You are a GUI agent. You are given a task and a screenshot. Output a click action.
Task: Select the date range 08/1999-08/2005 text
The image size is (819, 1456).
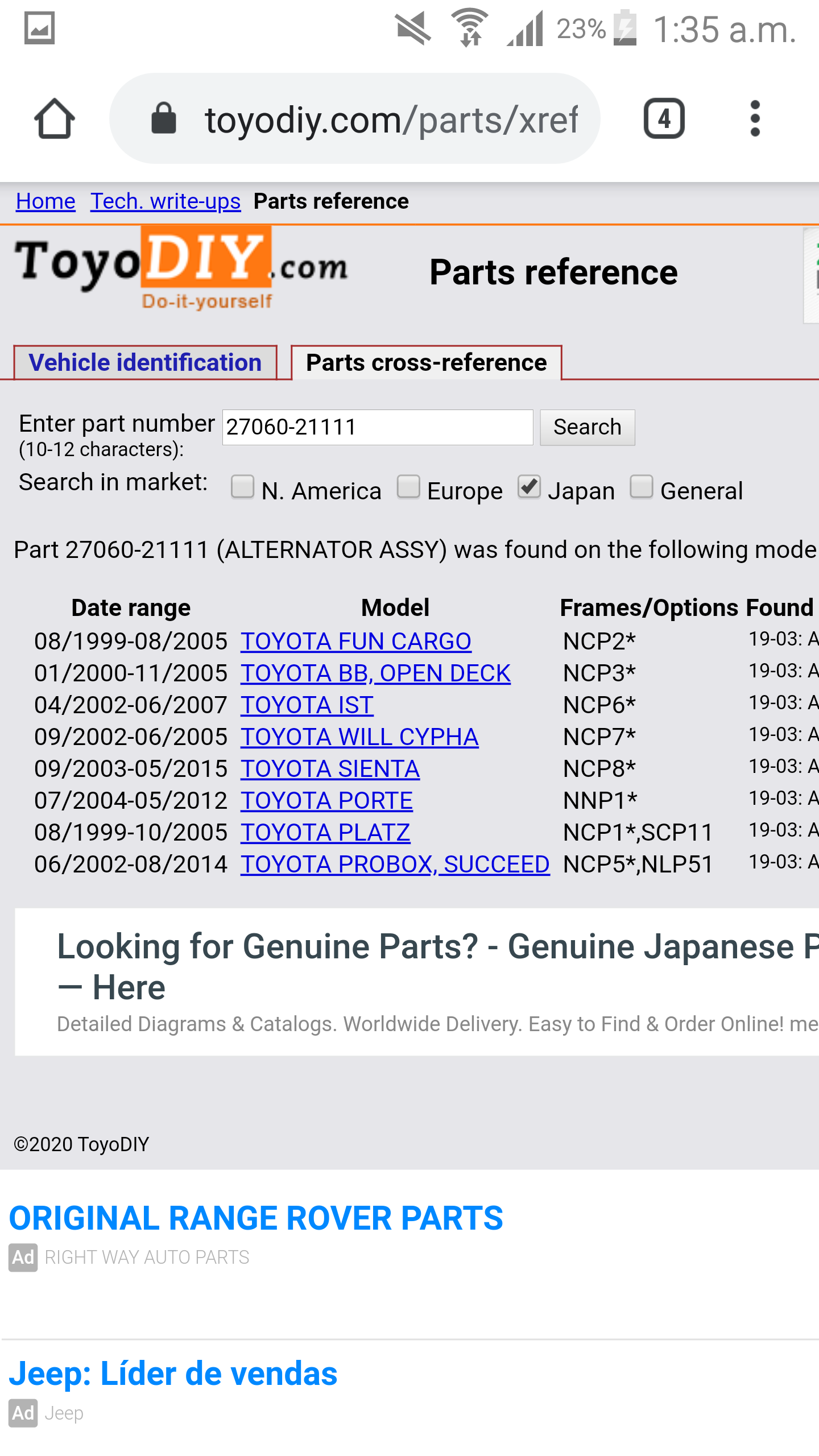click(131, 642)
